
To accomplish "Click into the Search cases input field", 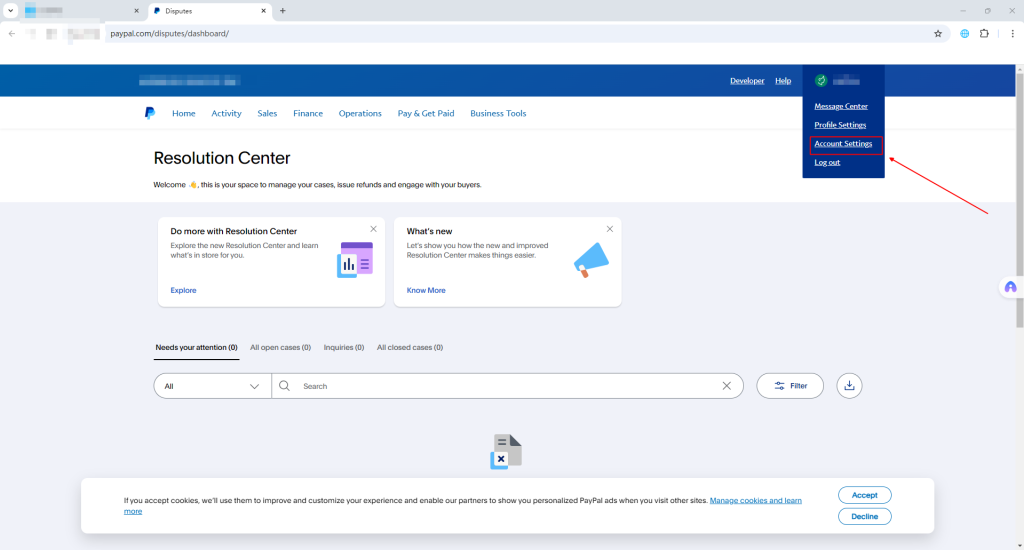I will click(x=506, y=386).
